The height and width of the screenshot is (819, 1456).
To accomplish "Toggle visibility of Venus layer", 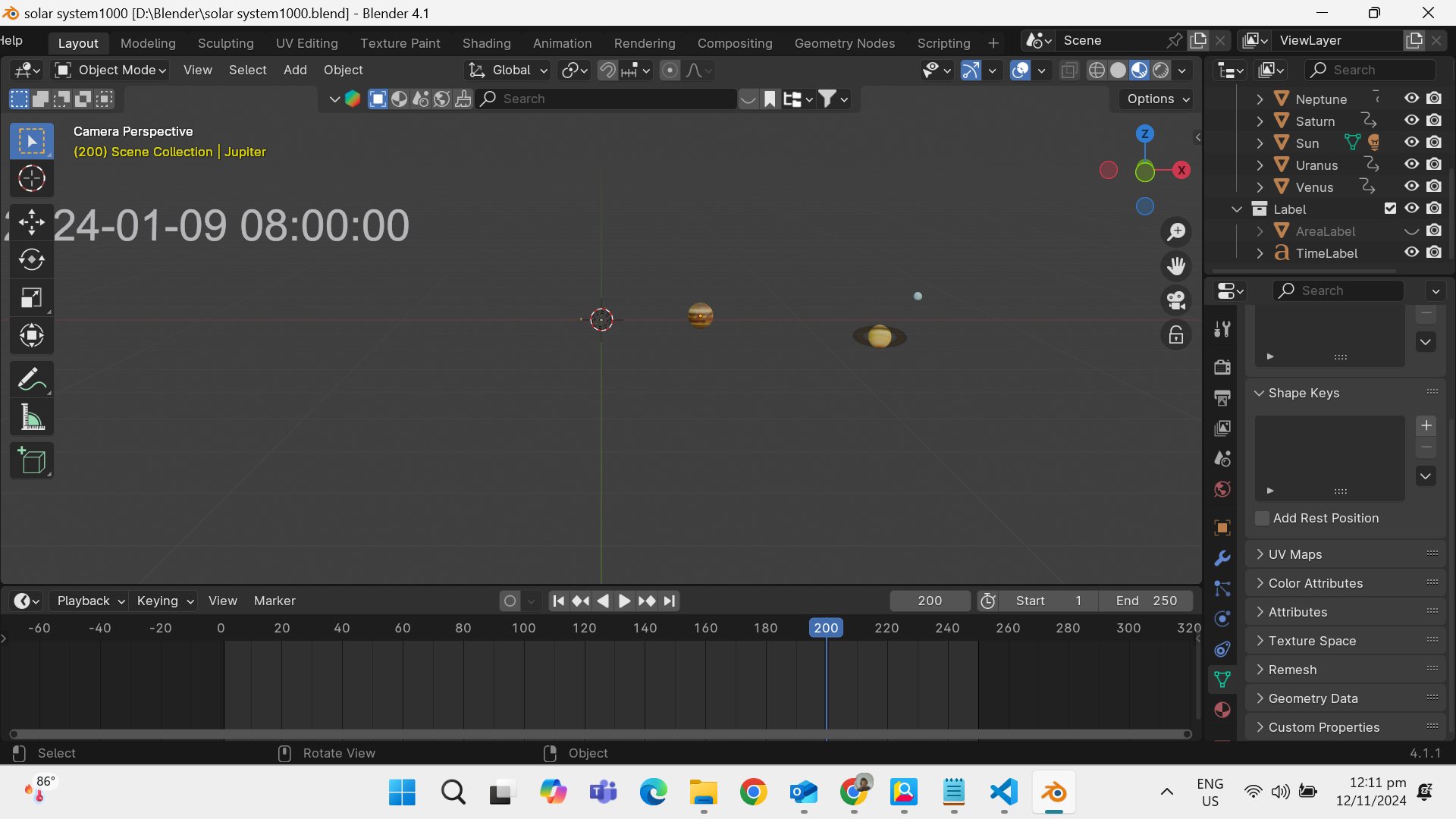I will coord(1412,186).
